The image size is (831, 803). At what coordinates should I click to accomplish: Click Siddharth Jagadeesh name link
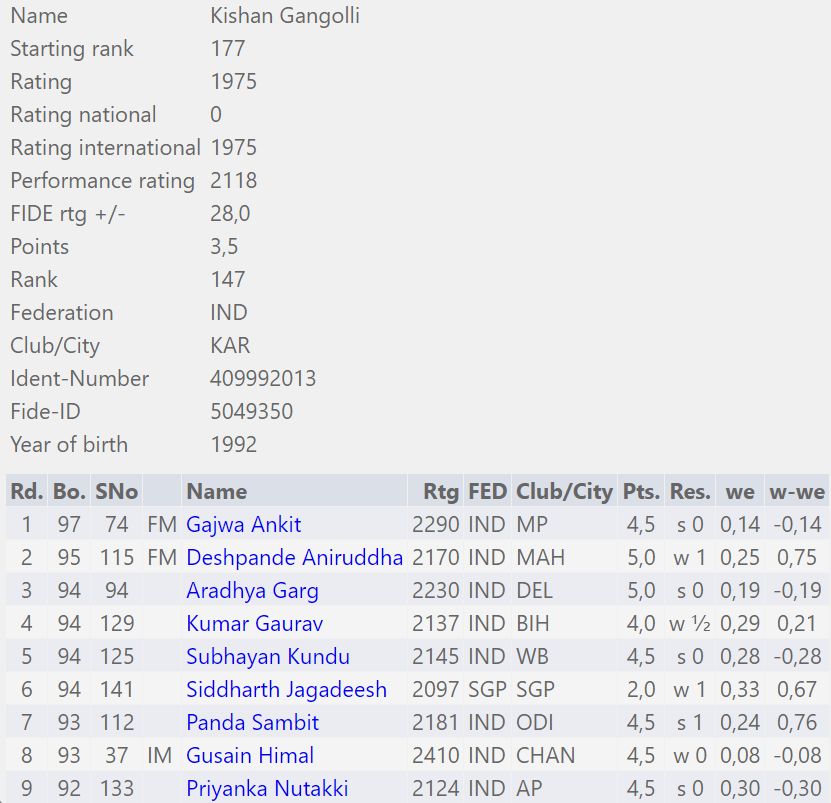(286, 689)
